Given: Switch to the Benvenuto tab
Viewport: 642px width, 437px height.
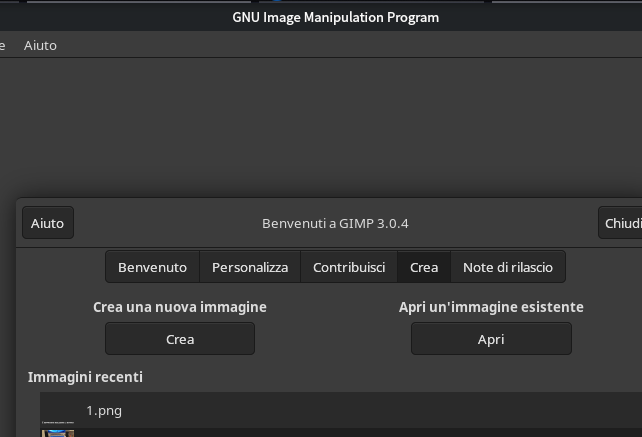Looking at the screenshot, I should (x=152, y=267).
